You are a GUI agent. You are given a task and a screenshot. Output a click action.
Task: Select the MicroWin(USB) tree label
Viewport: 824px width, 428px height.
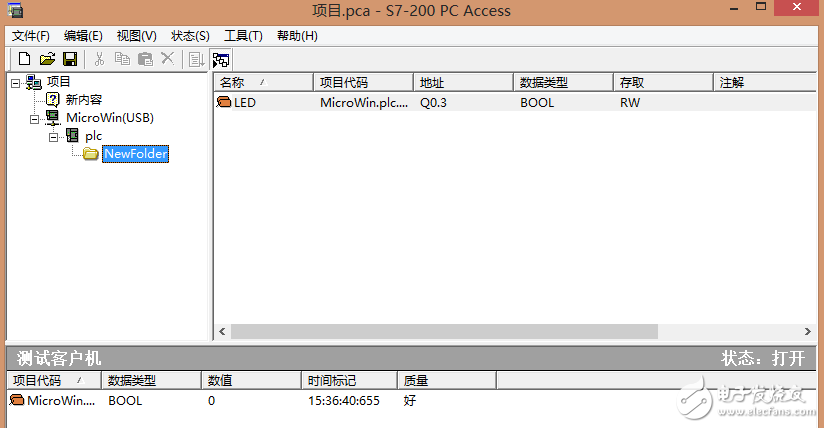(x=110, y=117)
